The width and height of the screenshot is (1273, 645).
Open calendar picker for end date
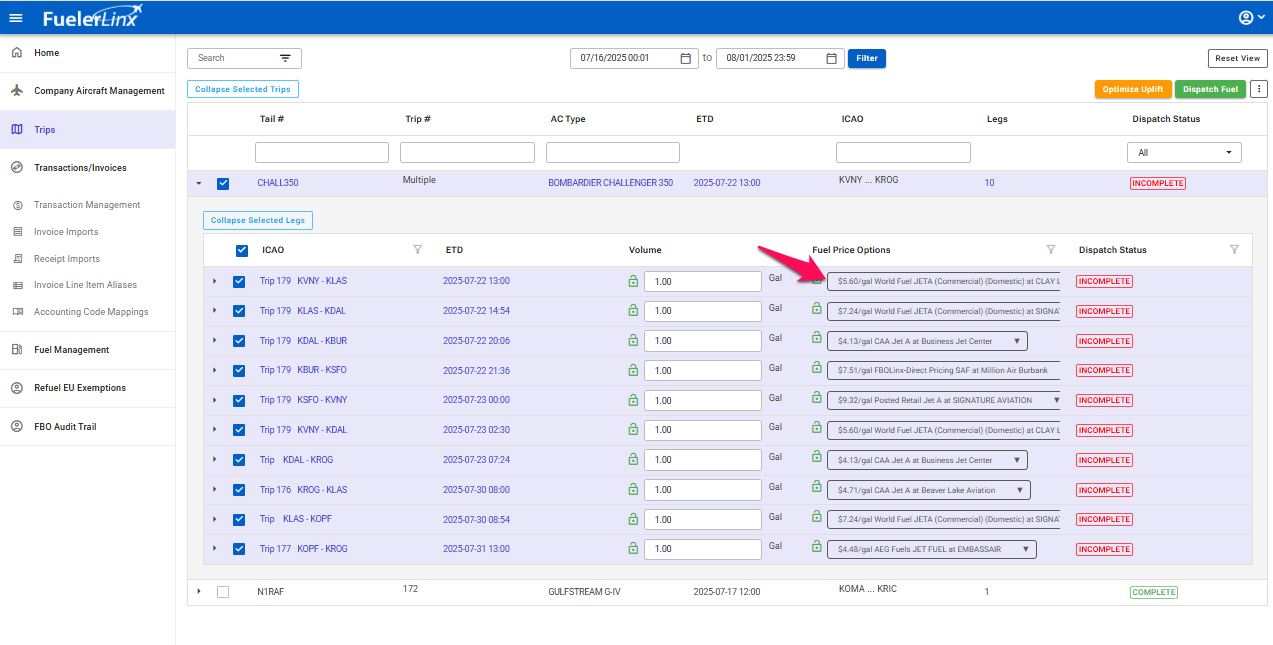tap(831, 58)
